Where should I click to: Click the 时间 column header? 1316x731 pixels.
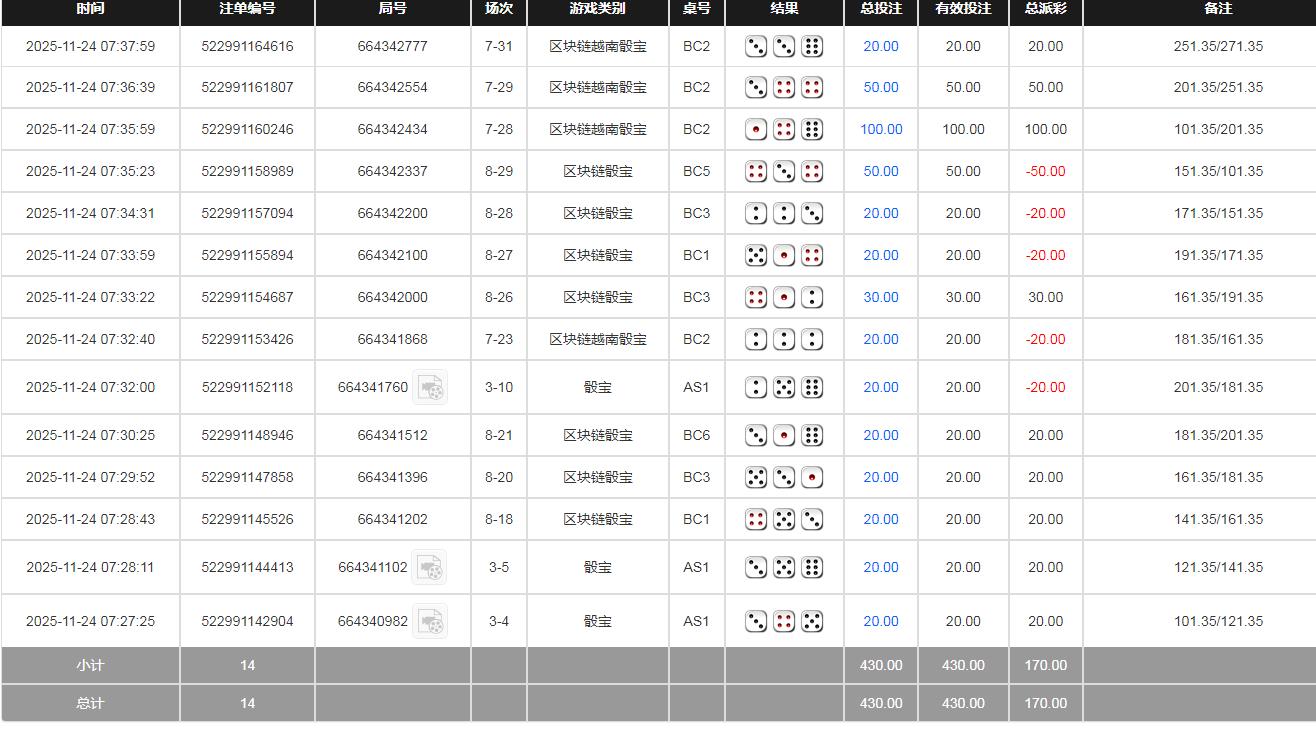90,8
